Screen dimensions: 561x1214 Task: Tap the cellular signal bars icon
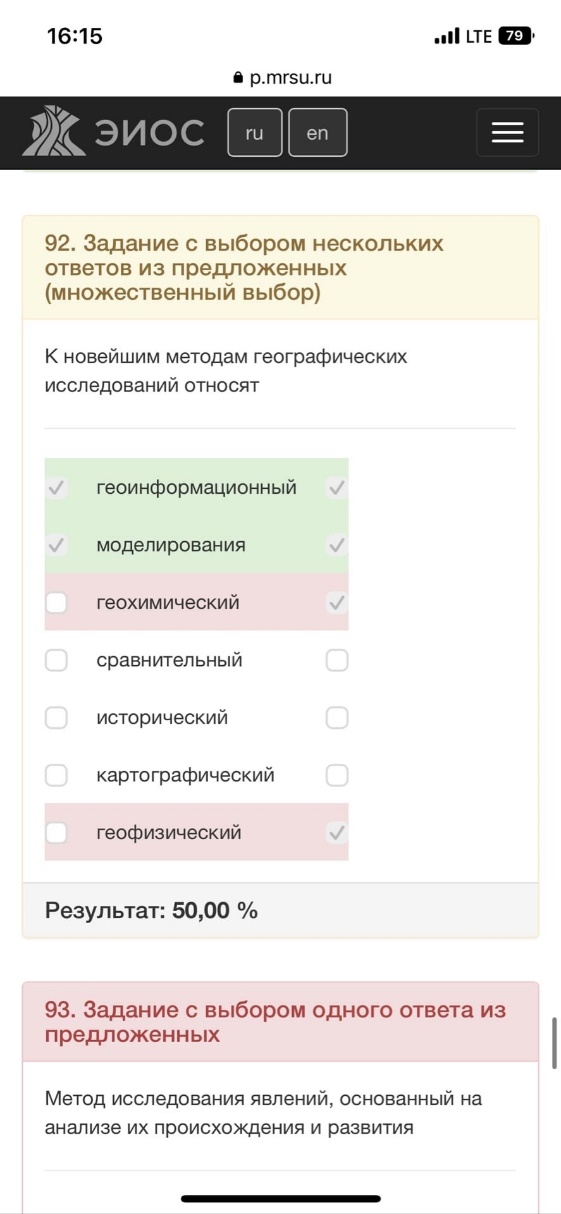tap(446, 37)
